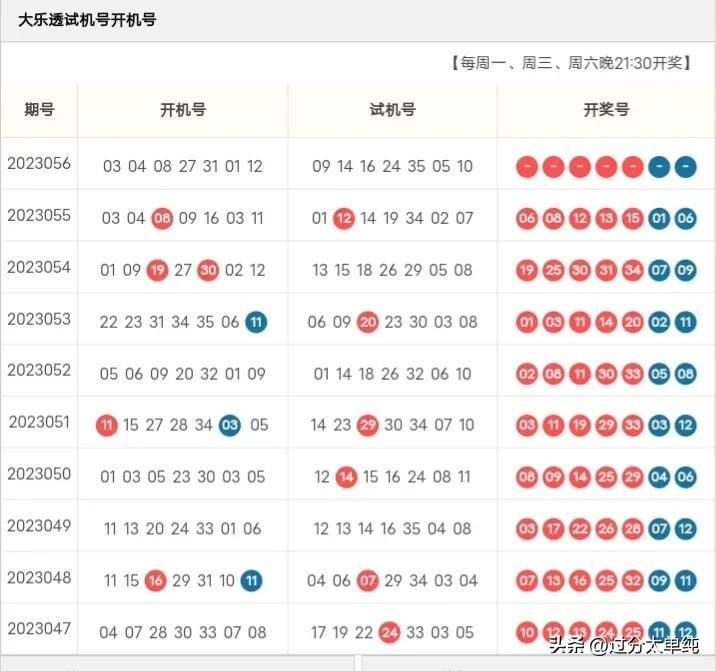
Task: Click period number 2023047
Action: click(x=39, y=629)
